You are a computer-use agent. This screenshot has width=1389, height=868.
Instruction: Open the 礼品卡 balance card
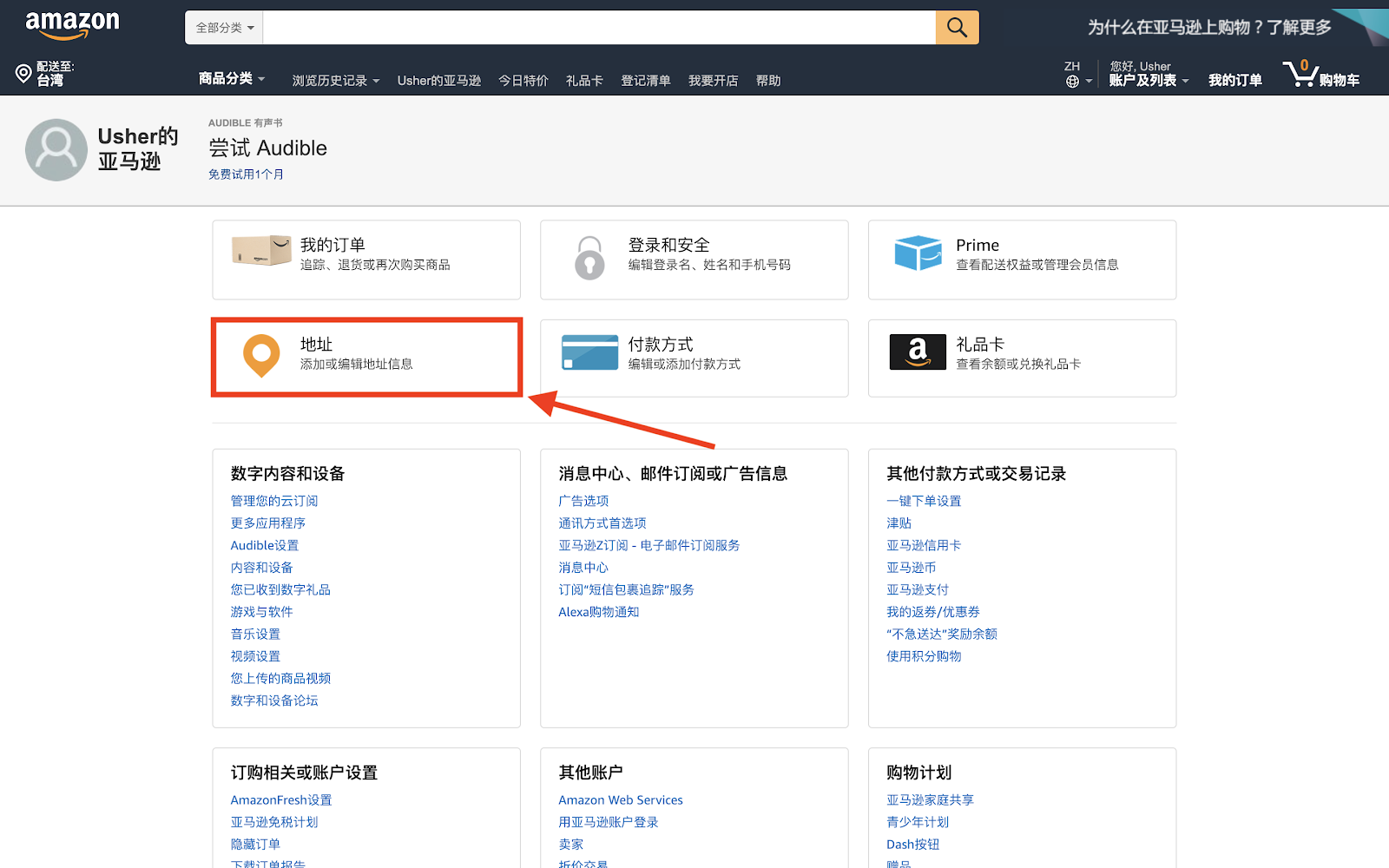(1023, 358)
